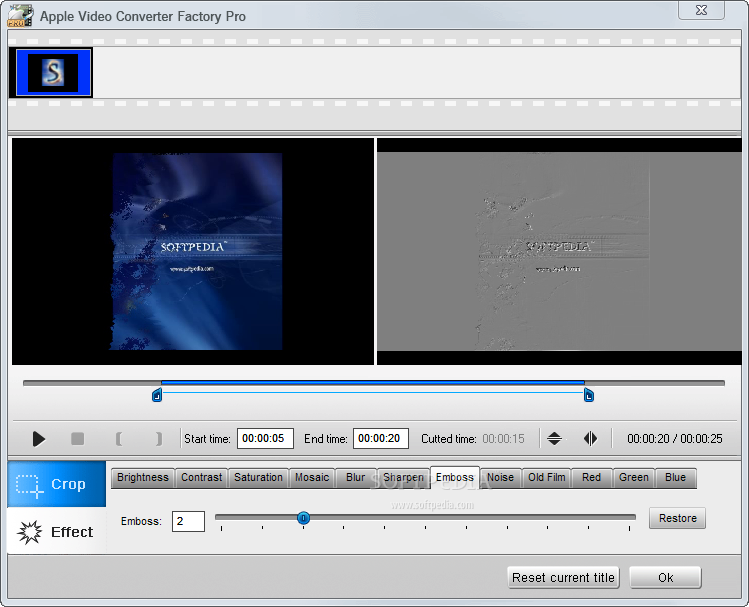Switch to the Sharpen tab

(403, 478)
